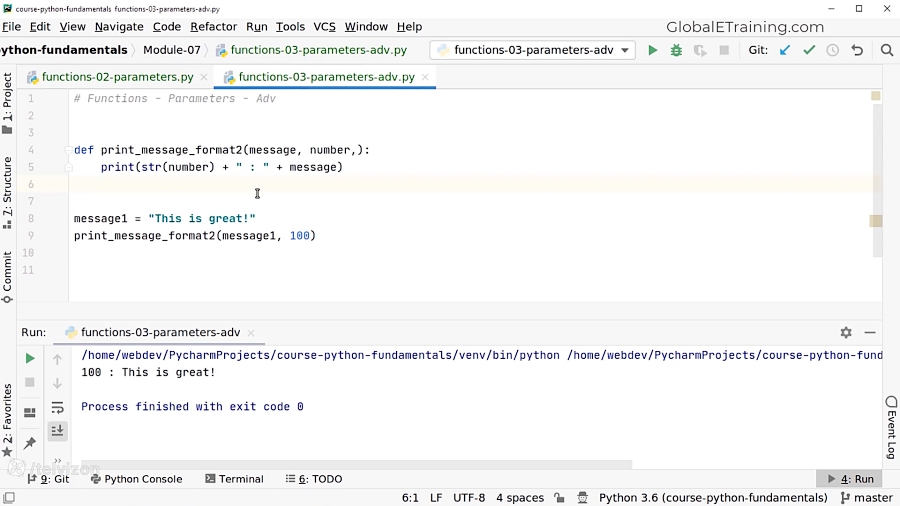Click the green Run button in toolbar
Image resolution: width=900 pixels, height=506 pixels.
[x=653, y=50]
